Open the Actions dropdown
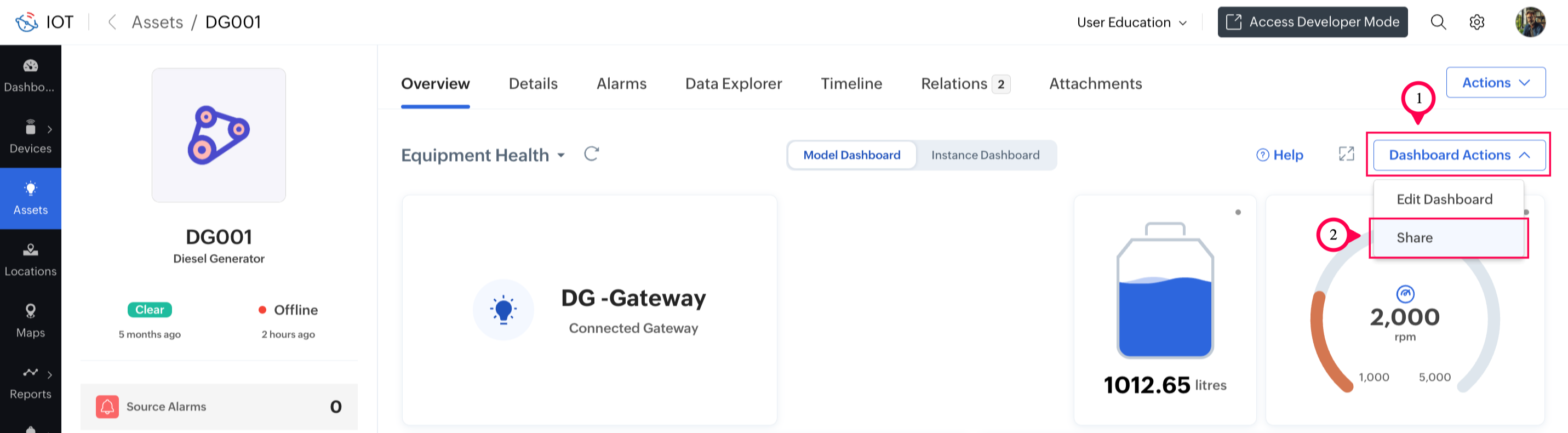 click(1495, 83)
